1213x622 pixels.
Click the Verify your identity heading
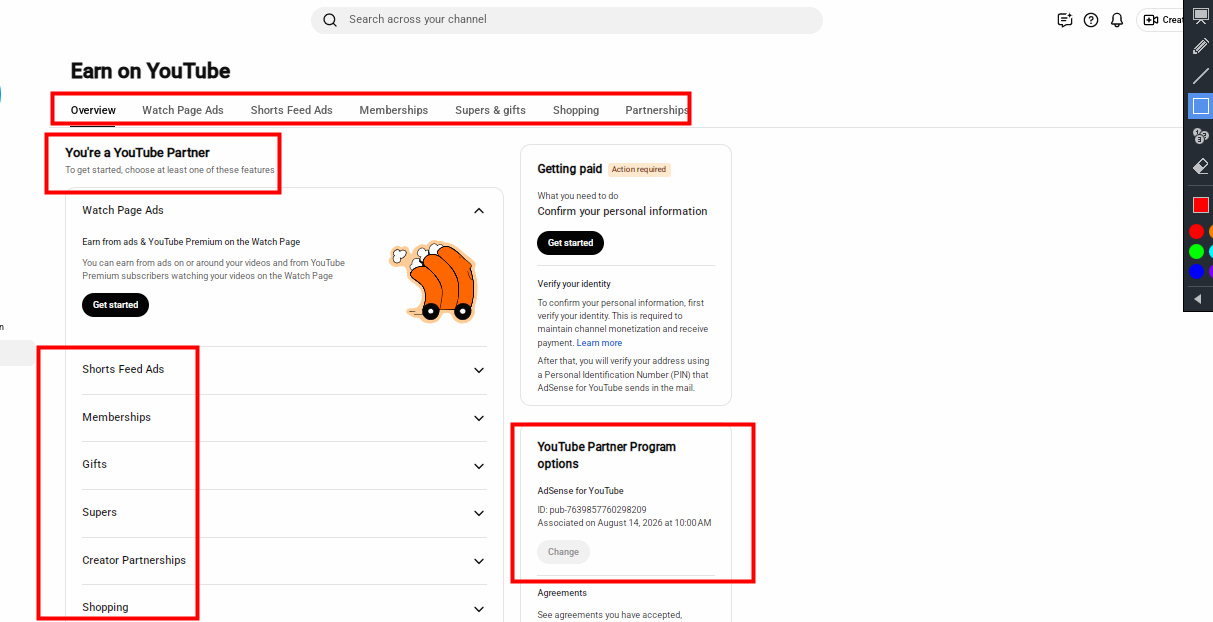[574, 284]
